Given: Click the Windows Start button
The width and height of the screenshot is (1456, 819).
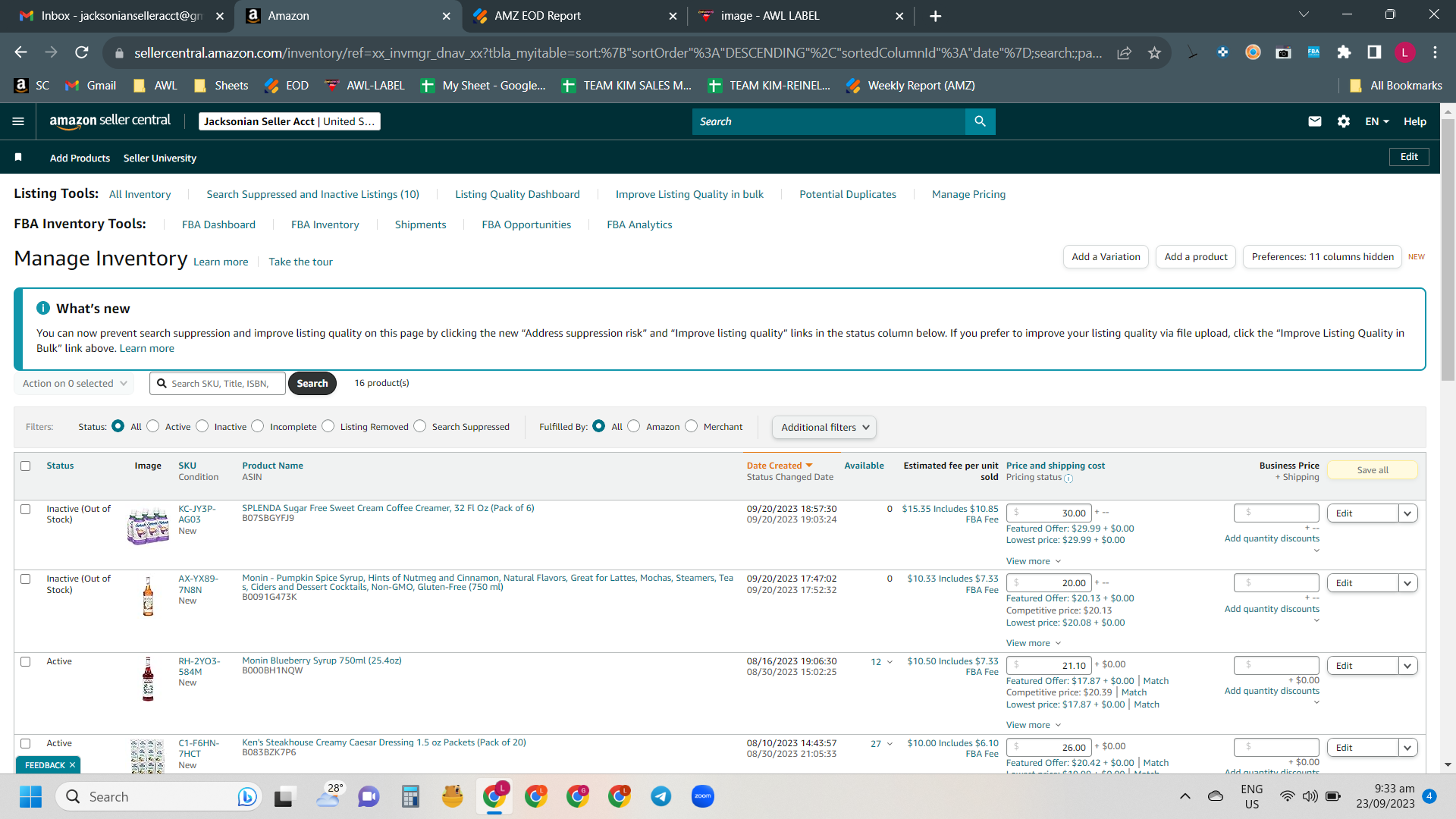Looking at the screenshot, I should point(30,796).
